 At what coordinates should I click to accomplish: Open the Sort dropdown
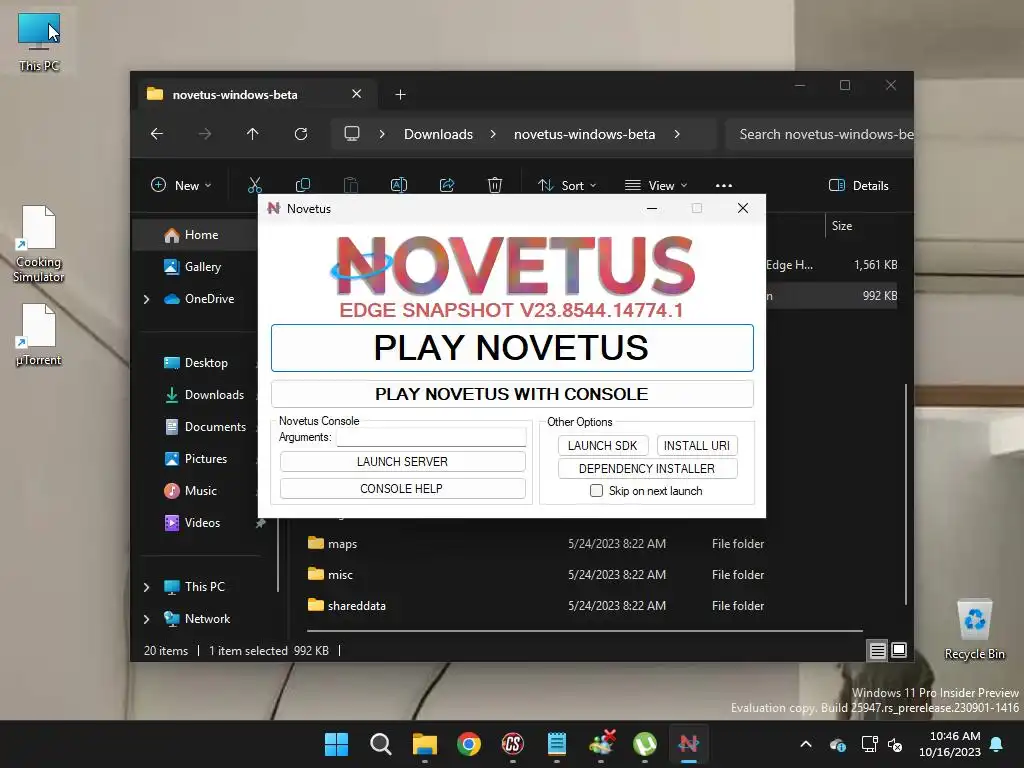click(x=566, y=185)
